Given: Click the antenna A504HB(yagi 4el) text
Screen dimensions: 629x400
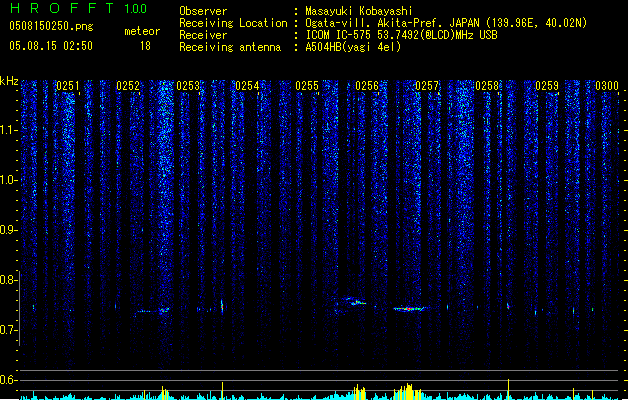Looking at the screenshot, I should [x=353, y=47].
